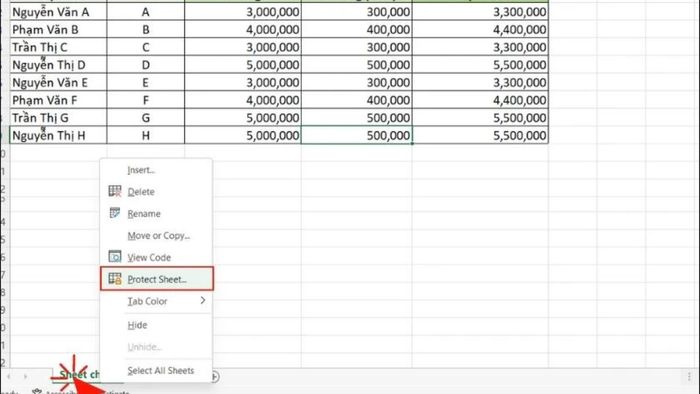The image size is (700, 394).
Task: Select cell Phạm Văn F
Action: 58,100
